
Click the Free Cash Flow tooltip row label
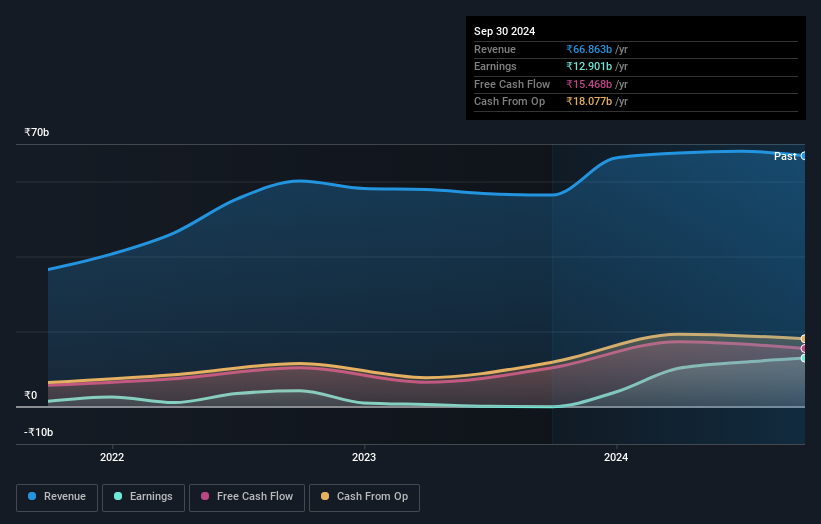pos(512,84)
